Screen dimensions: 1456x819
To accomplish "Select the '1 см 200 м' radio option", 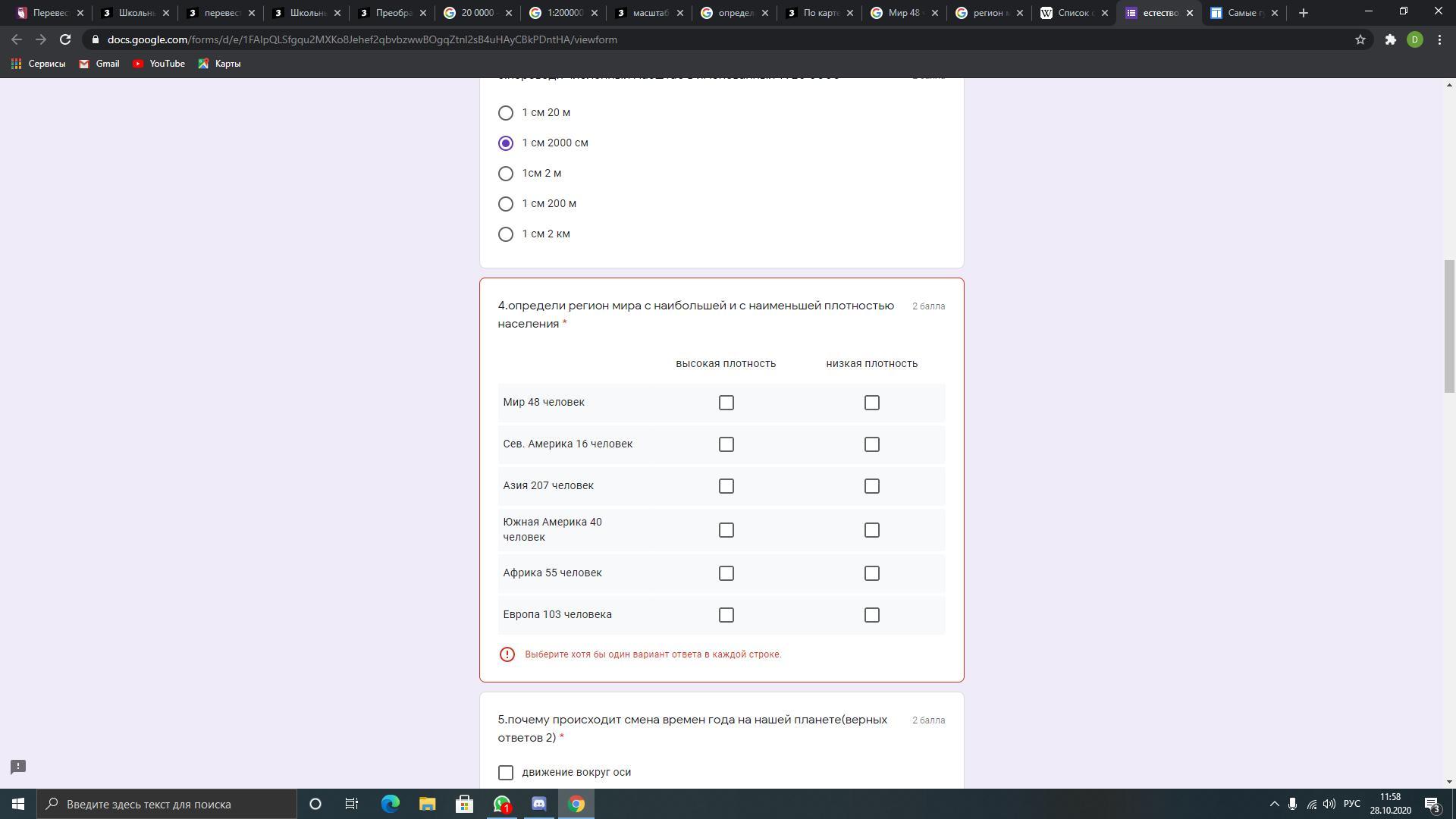I will click(506, 204).
